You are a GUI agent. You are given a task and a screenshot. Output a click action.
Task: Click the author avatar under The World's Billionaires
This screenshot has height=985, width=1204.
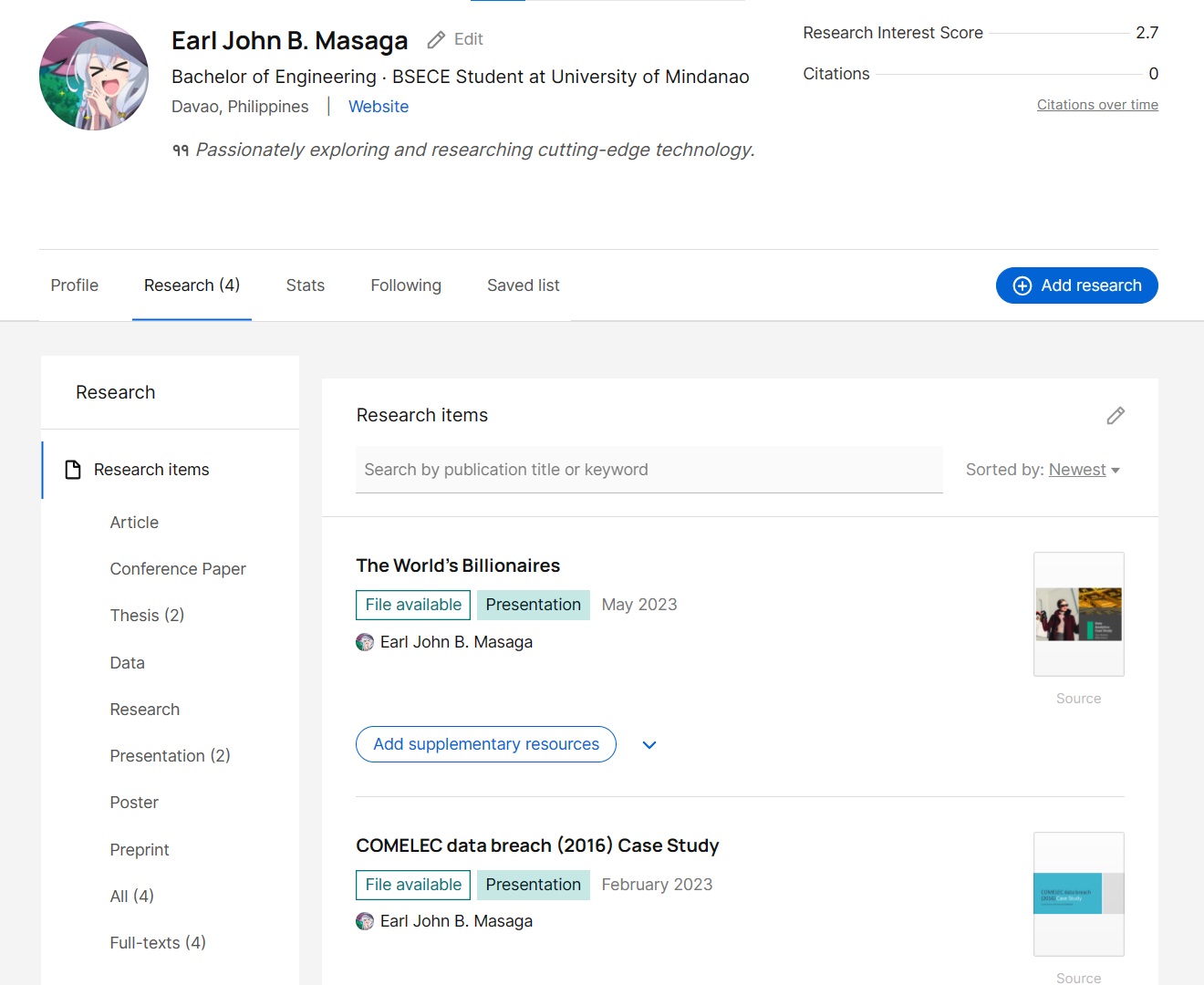pyautogui.click(x=364, y=642)
